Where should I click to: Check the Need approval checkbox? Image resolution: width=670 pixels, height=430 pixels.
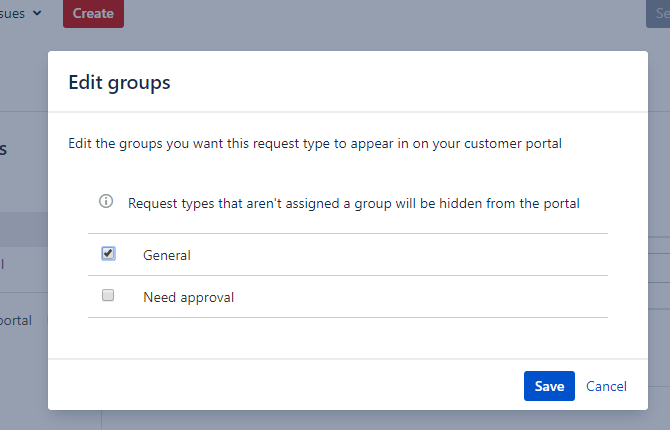(108, 295)
